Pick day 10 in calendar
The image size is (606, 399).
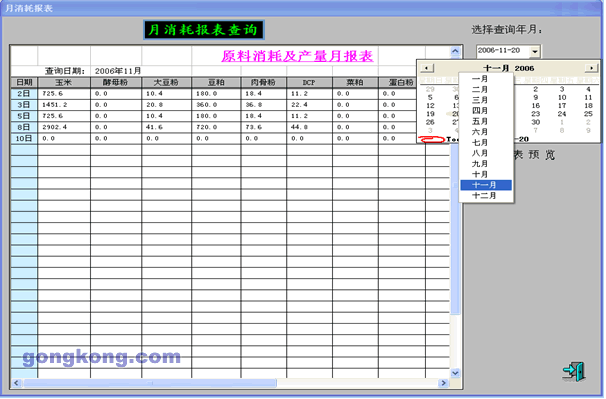tap(562, 98)
